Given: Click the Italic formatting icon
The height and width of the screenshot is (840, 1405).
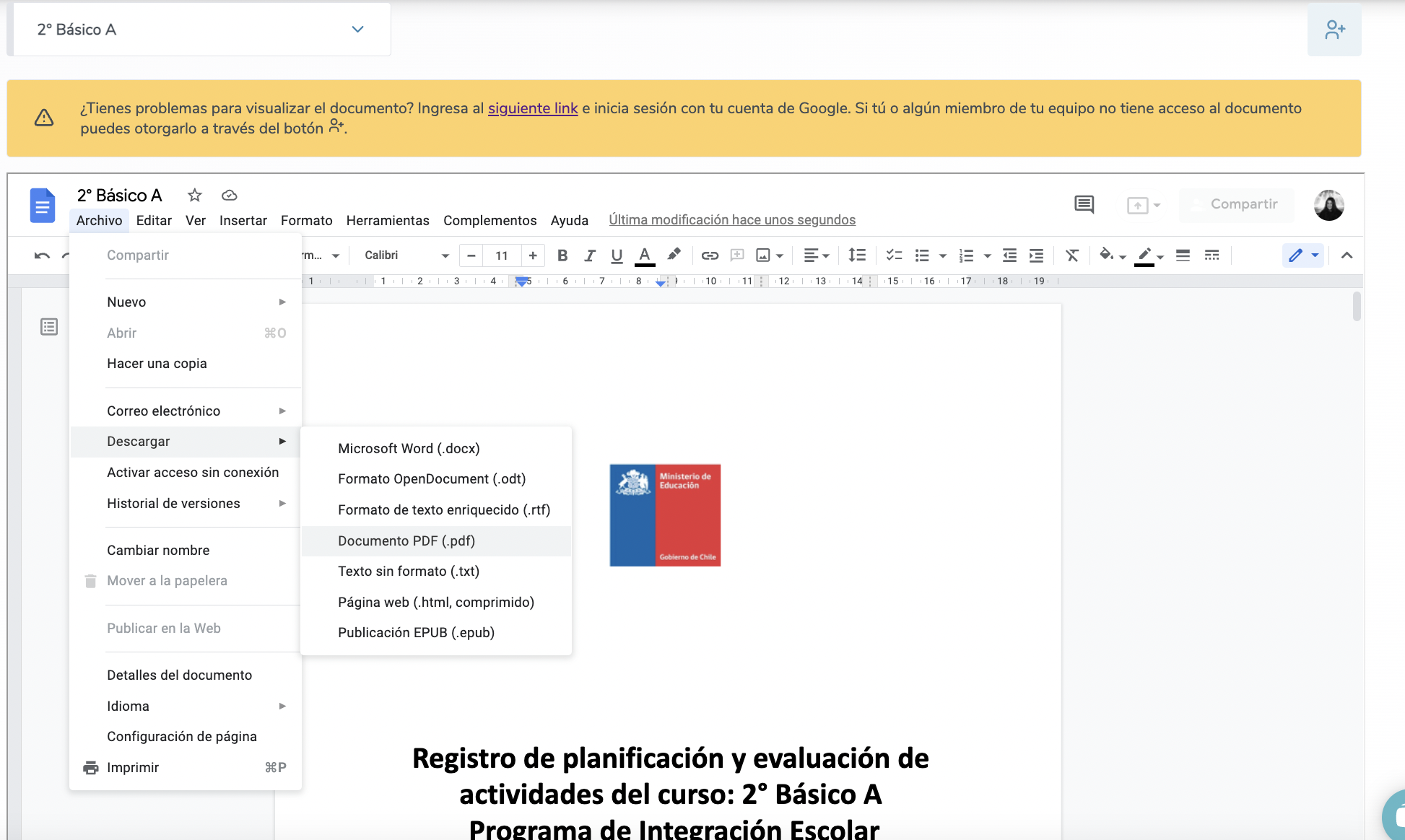Looking at the screenshot, I should pos(590,255).
